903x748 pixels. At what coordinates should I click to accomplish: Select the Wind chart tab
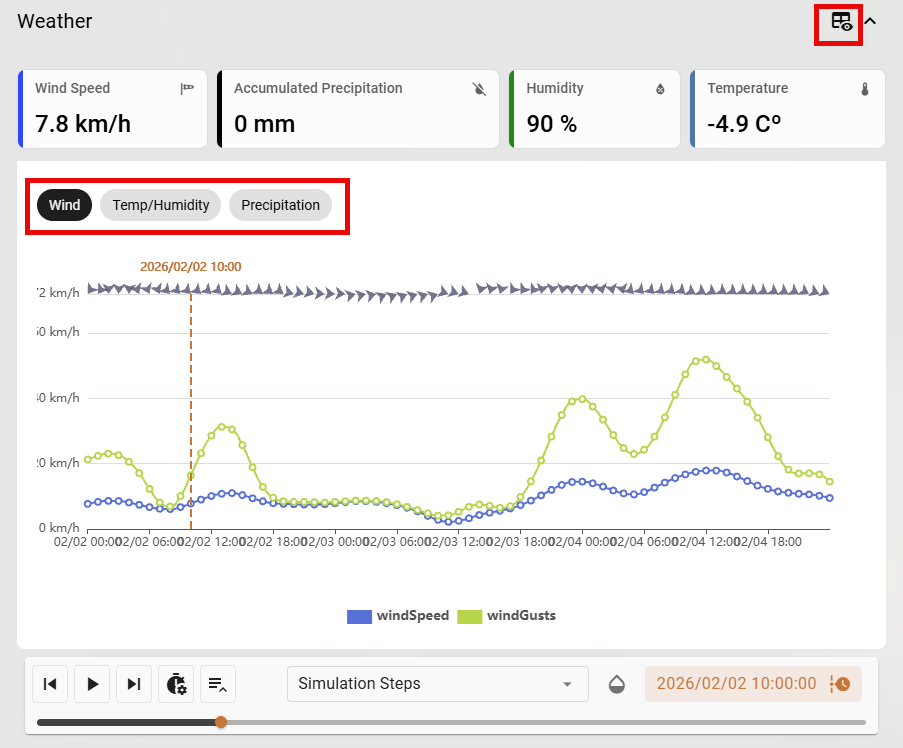(x=65, y=205)
